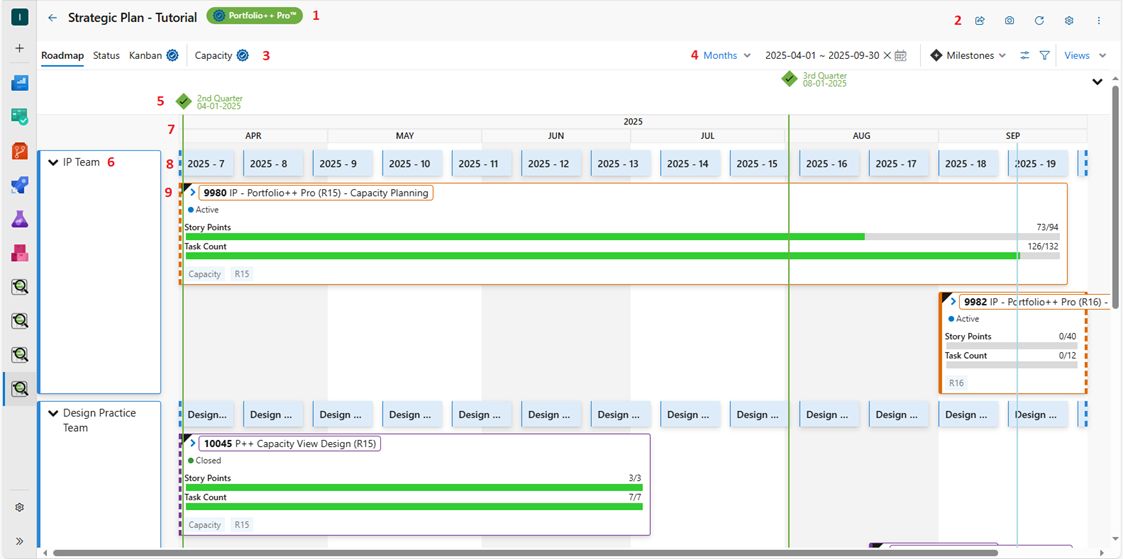Collapse the milestone header with black chevron

1097,82
